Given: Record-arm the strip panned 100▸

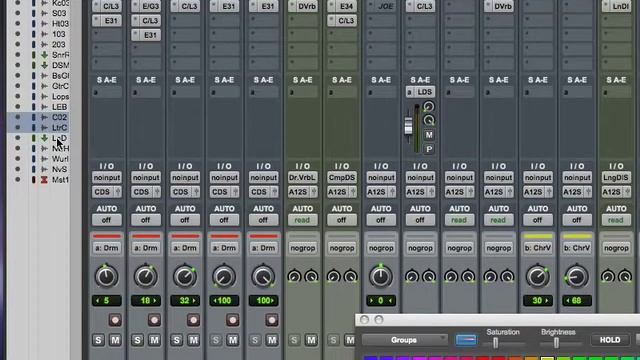Looking at the screenshot, I should [272, 320].
